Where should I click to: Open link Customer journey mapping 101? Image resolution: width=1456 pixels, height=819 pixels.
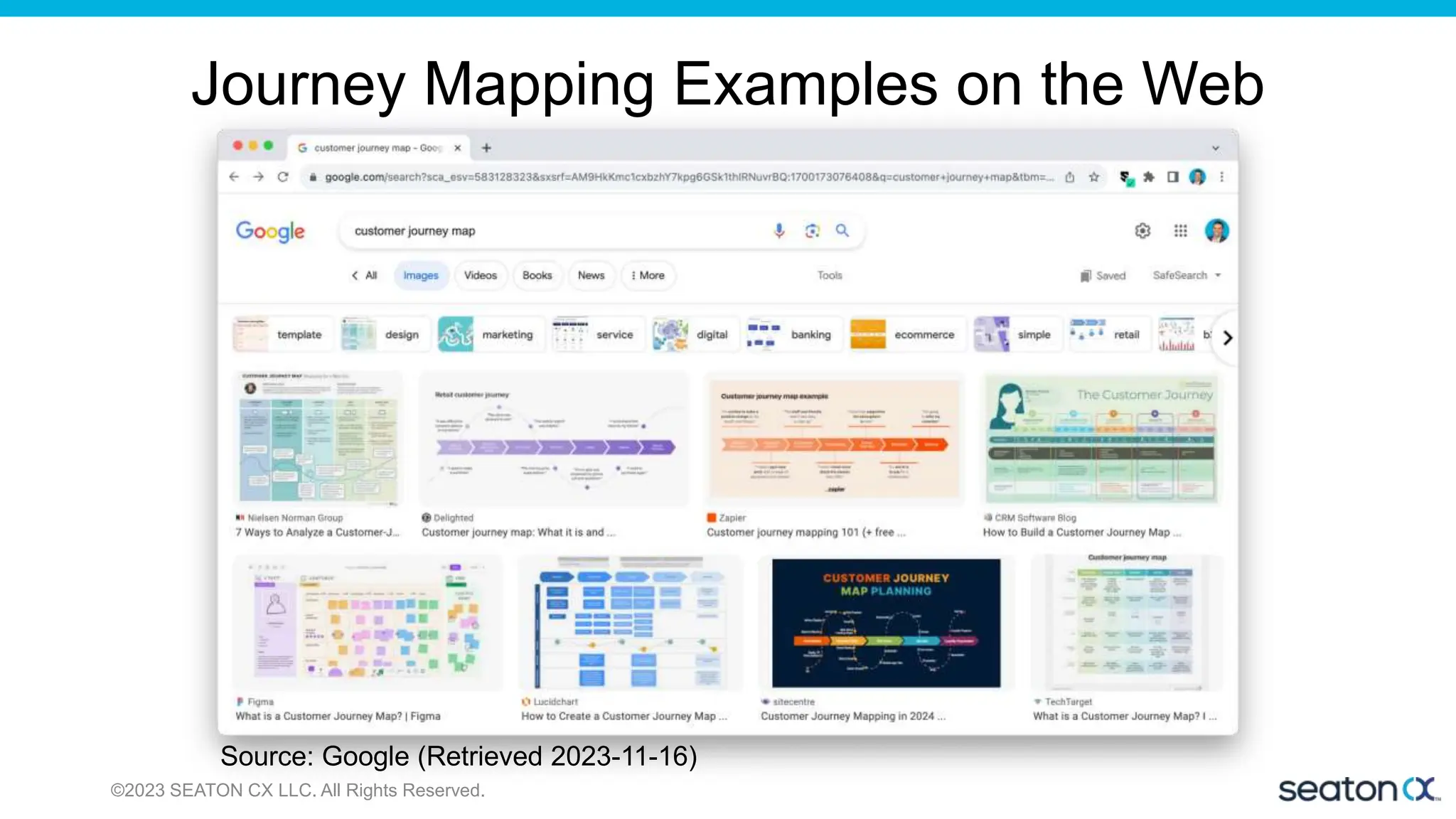tap(806, 532)
